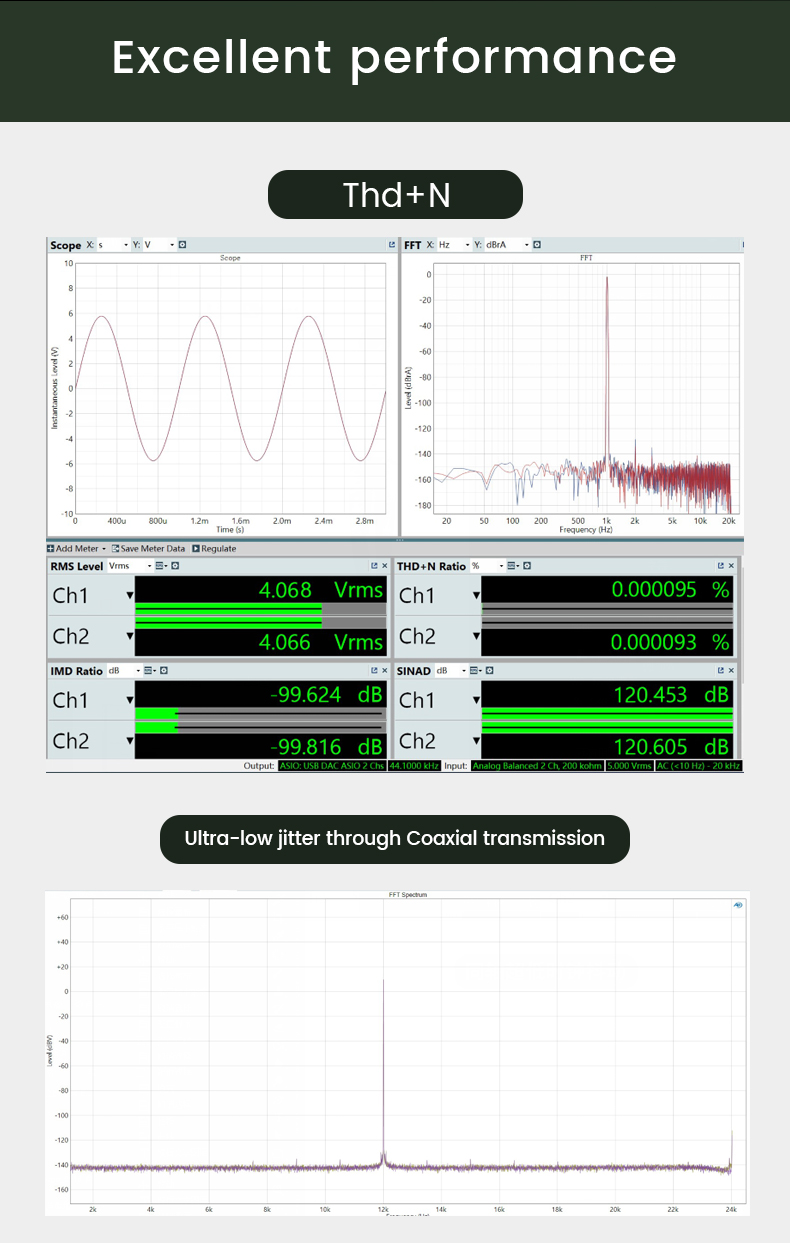
Task: Expand the Scope X-axis unit dropdown
Action: [113, 245]
